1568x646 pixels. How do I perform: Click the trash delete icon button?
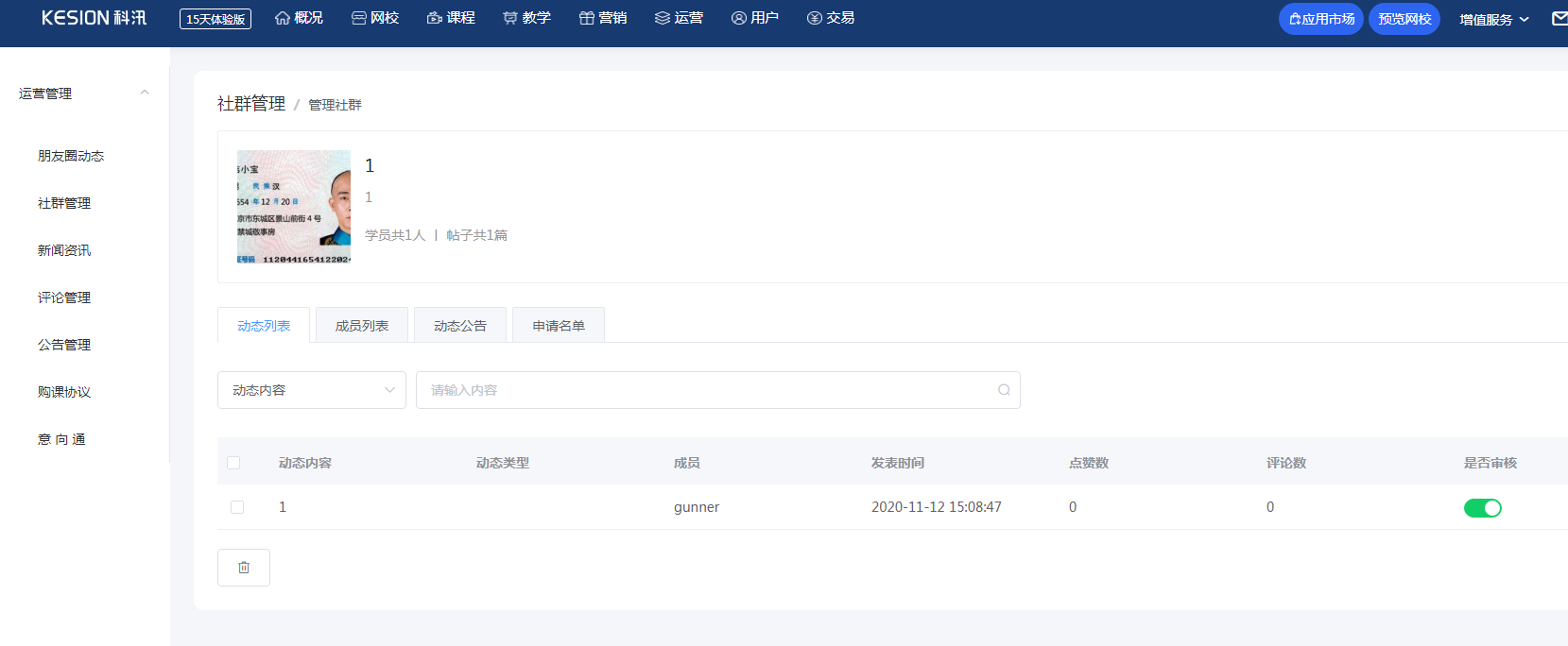[x=244, y=568]
